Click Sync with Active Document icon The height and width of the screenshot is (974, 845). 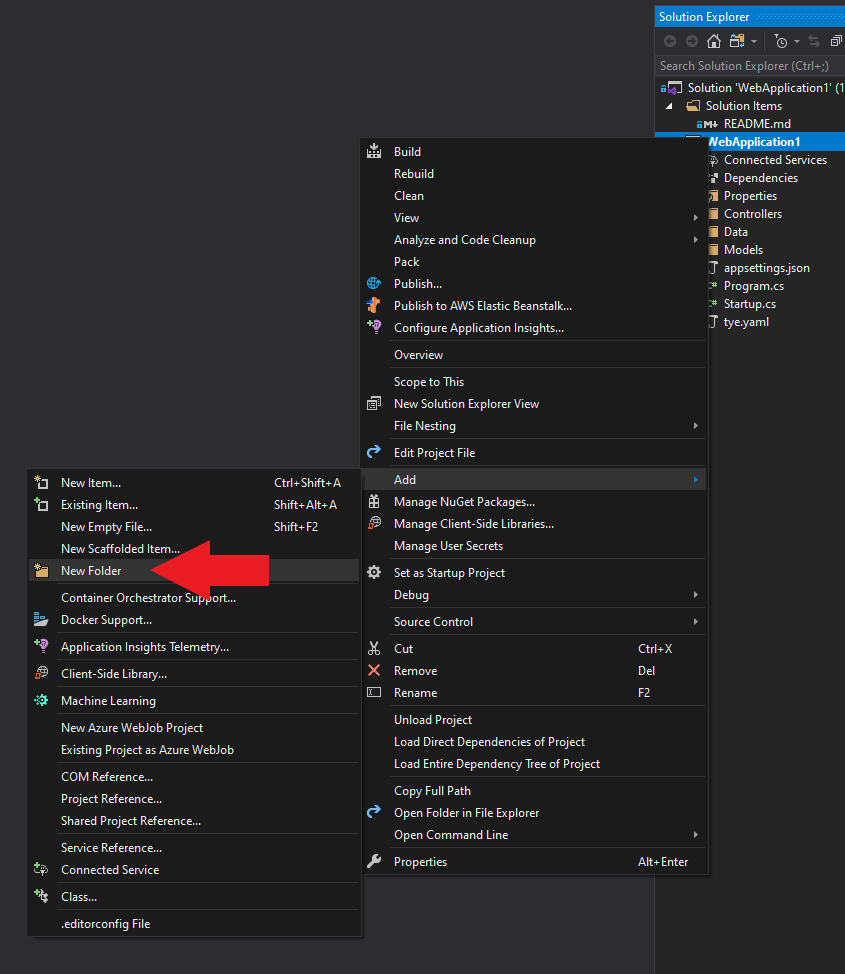812,41
